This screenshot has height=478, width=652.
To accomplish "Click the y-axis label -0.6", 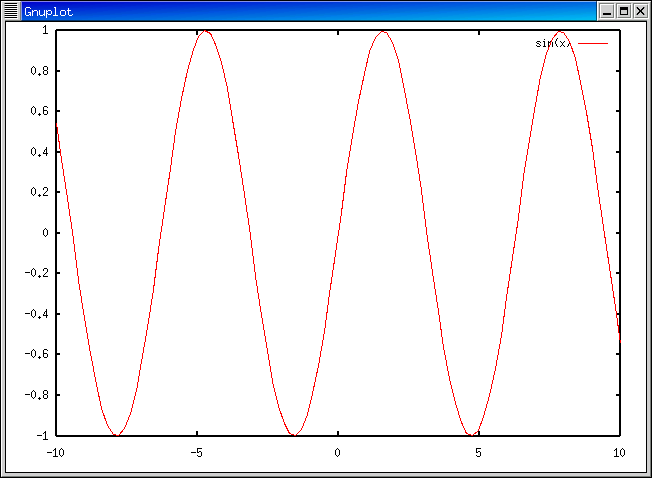I will (x=37, y=354).
